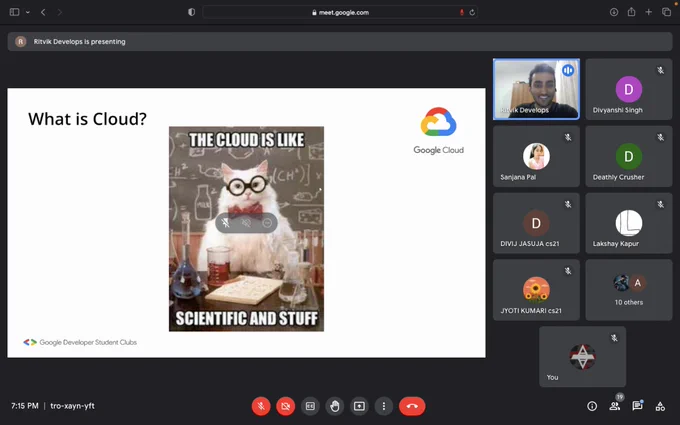Viewport: 680px width, 425px height.
Task: Open a new tab
Action: tap(648, 12)
